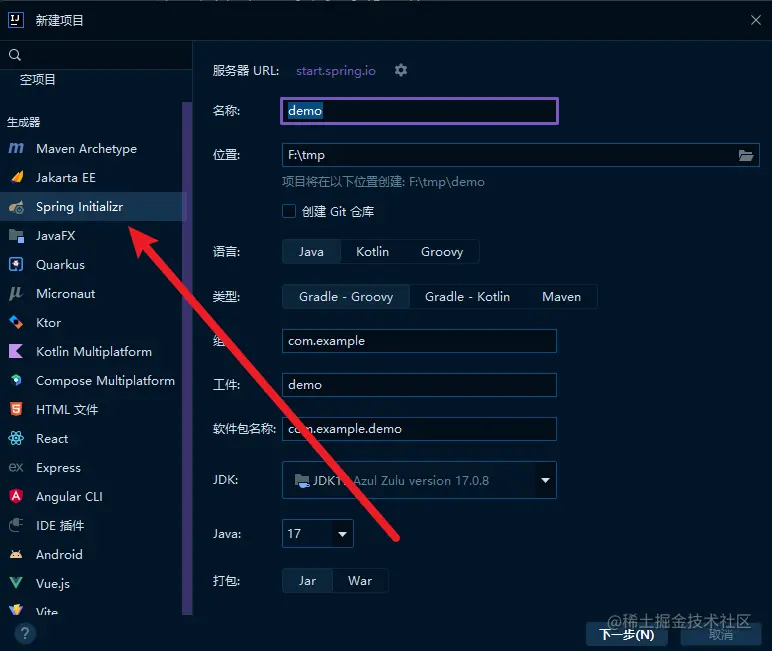Open the JDK dropdown arrow
The image size is (772, 651).
coord(545,480)
